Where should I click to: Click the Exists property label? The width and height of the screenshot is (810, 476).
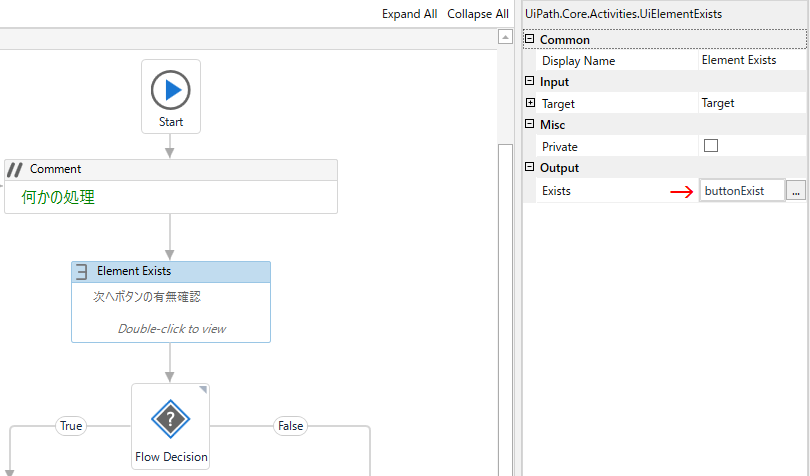tap(556, 191)
